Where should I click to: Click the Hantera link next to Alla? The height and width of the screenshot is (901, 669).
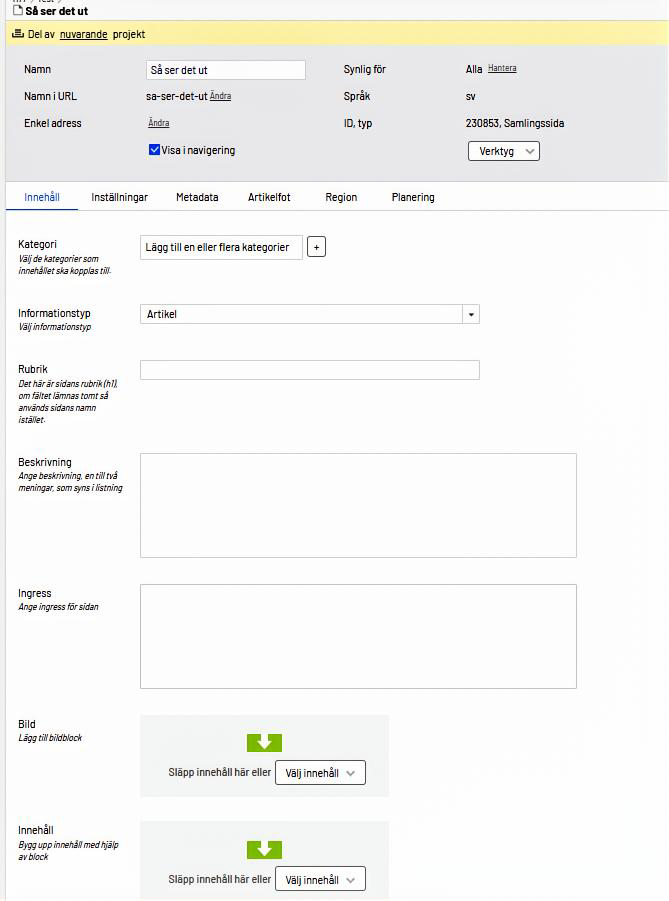[x=502, y=69]
